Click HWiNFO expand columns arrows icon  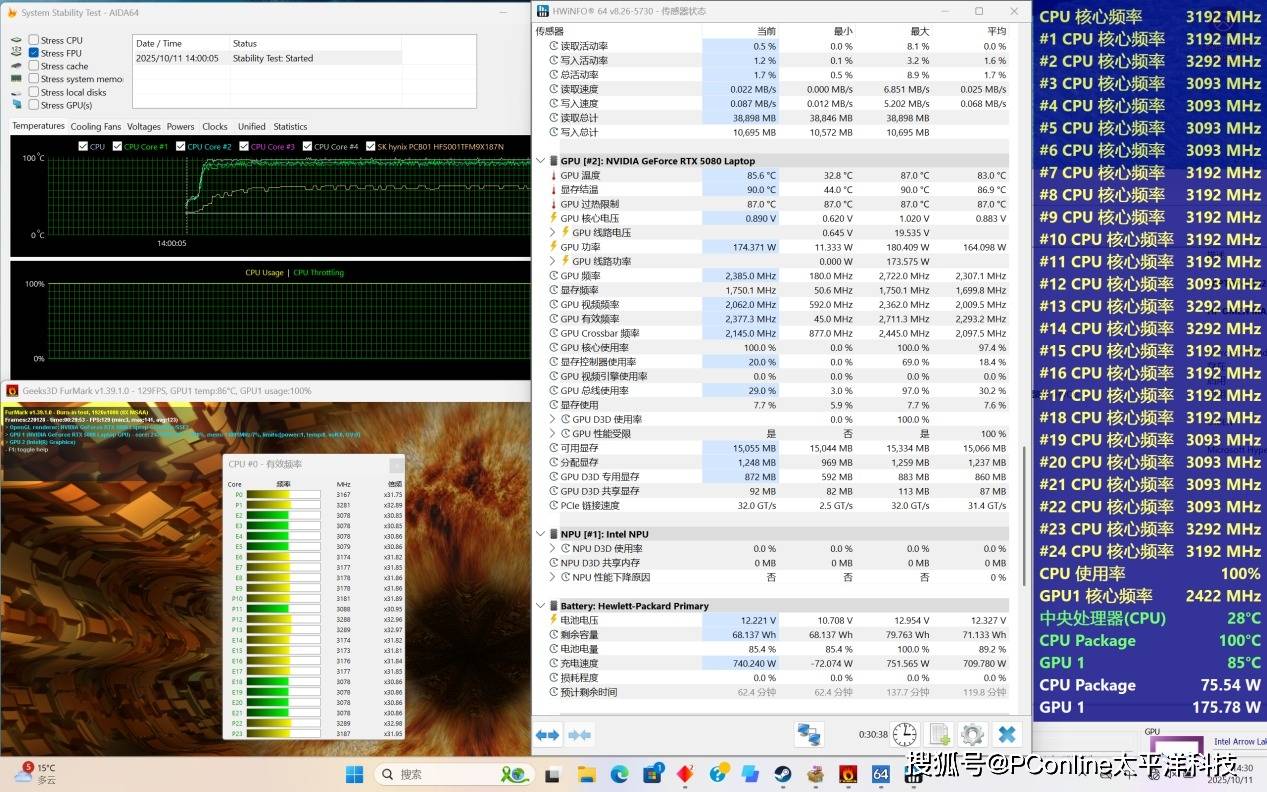point(548,735)
